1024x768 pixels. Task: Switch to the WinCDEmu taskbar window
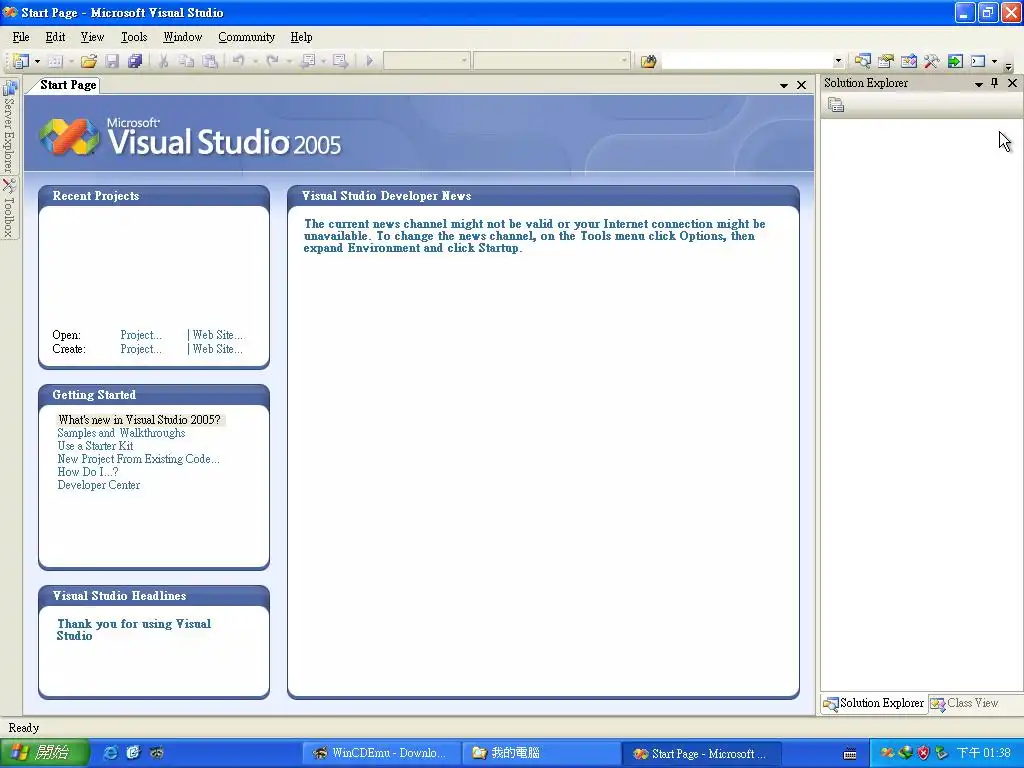point(381,753)
